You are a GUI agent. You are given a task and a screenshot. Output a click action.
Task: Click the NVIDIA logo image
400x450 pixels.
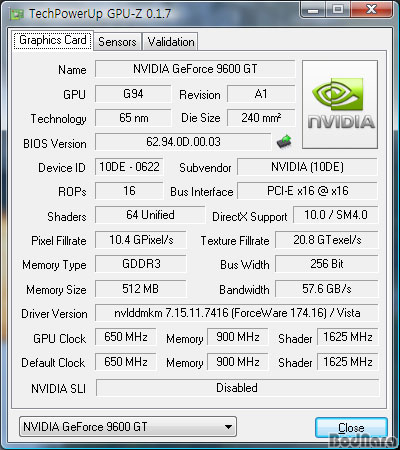pos(340,104)
